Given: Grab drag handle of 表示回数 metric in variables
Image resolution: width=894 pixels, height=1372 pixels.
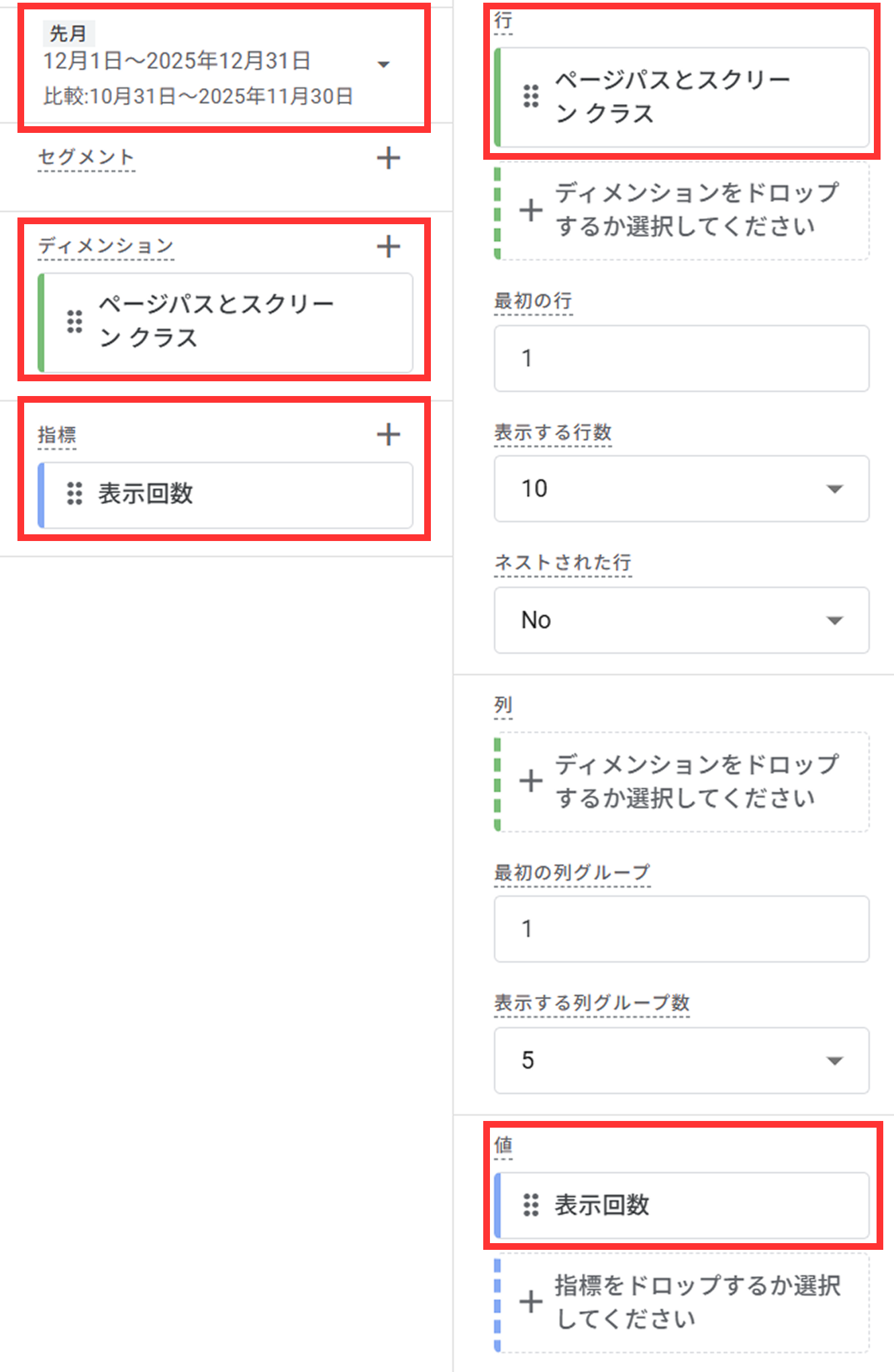Looking at the screenshot, I should (x=74, y=493).
